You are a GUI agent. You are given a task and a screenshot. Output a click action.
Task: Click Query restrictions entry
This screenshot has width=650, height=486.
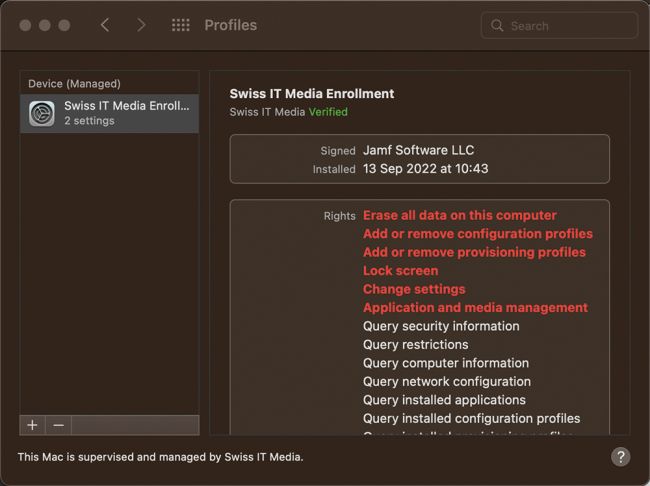(x=416, y=345)
